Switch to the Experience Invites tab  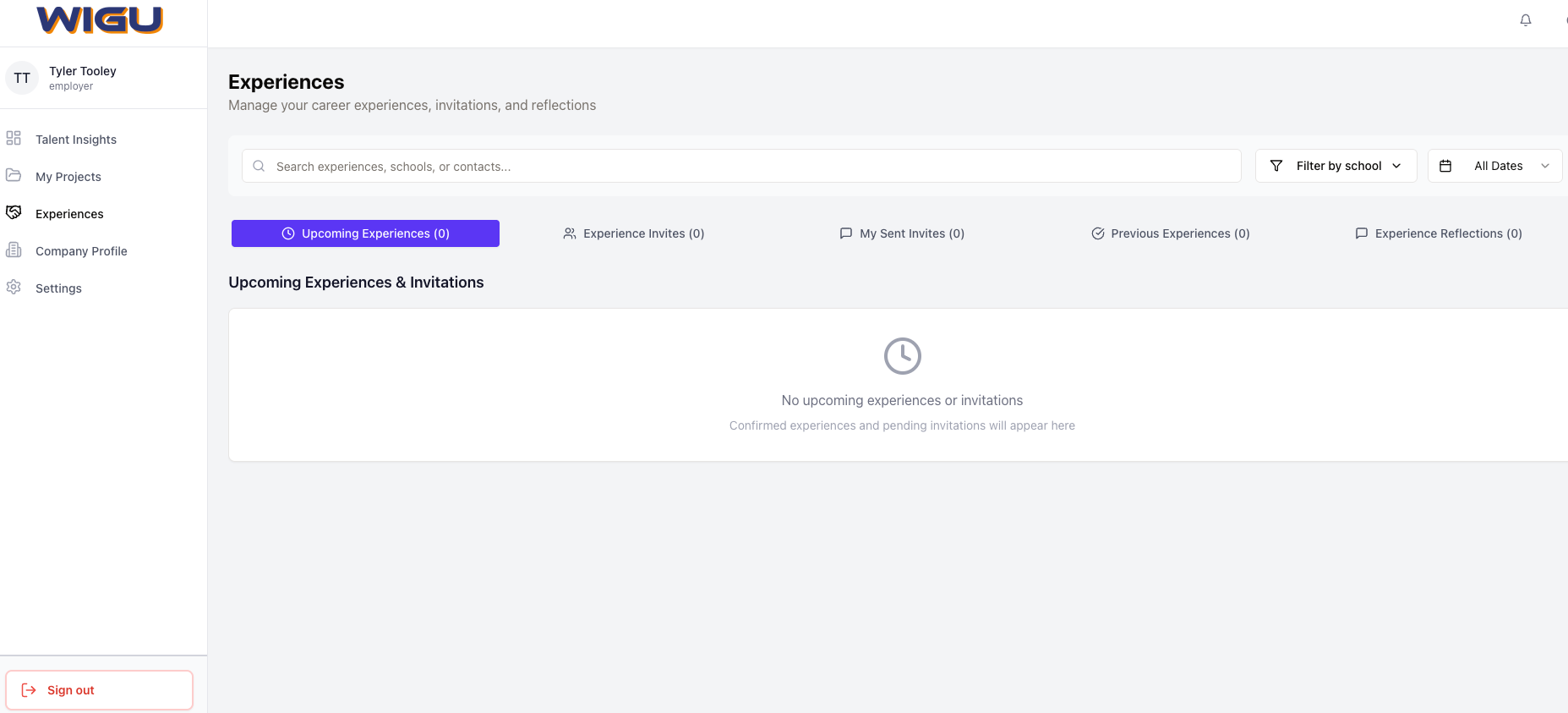(x=634, y=233)
